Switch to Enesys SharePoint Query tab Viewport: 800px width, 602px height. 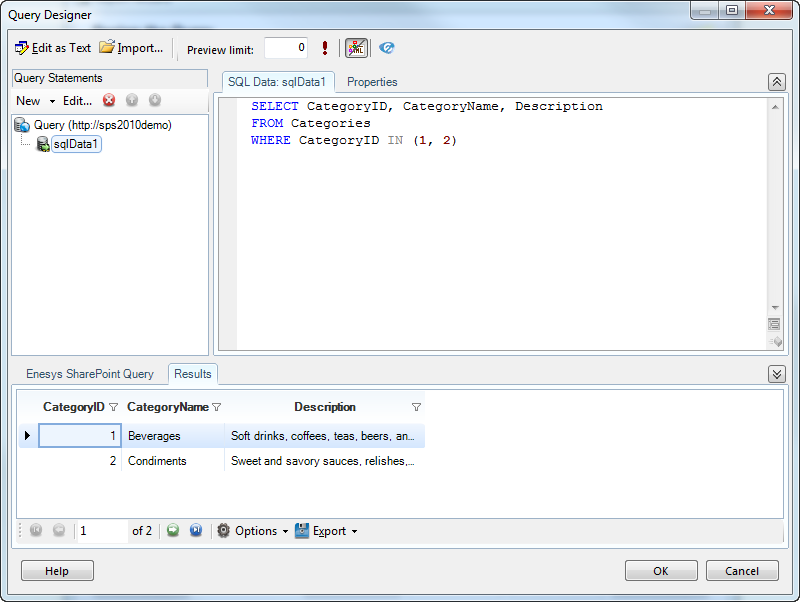(x=90, y=374)
